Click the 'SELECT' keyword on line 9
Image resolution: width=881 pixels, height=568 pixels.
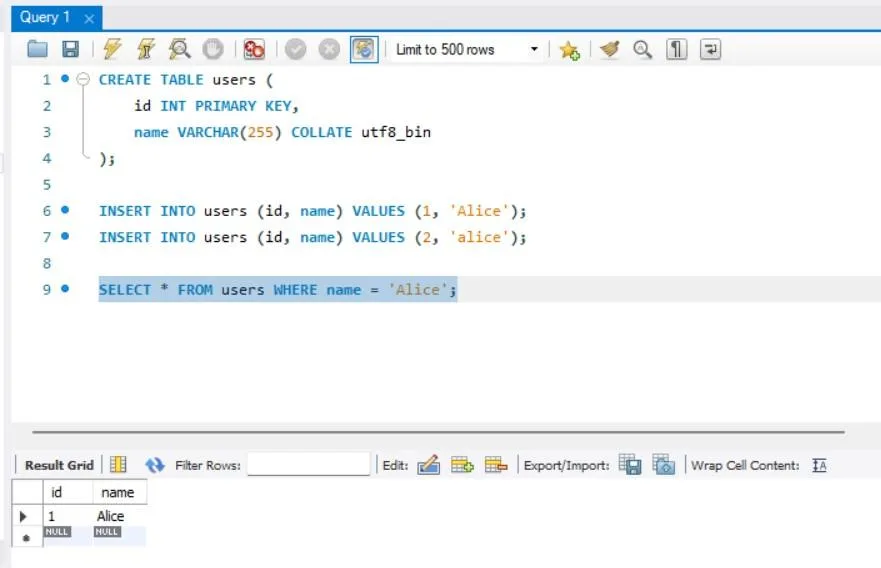click(x=125, y=289)
